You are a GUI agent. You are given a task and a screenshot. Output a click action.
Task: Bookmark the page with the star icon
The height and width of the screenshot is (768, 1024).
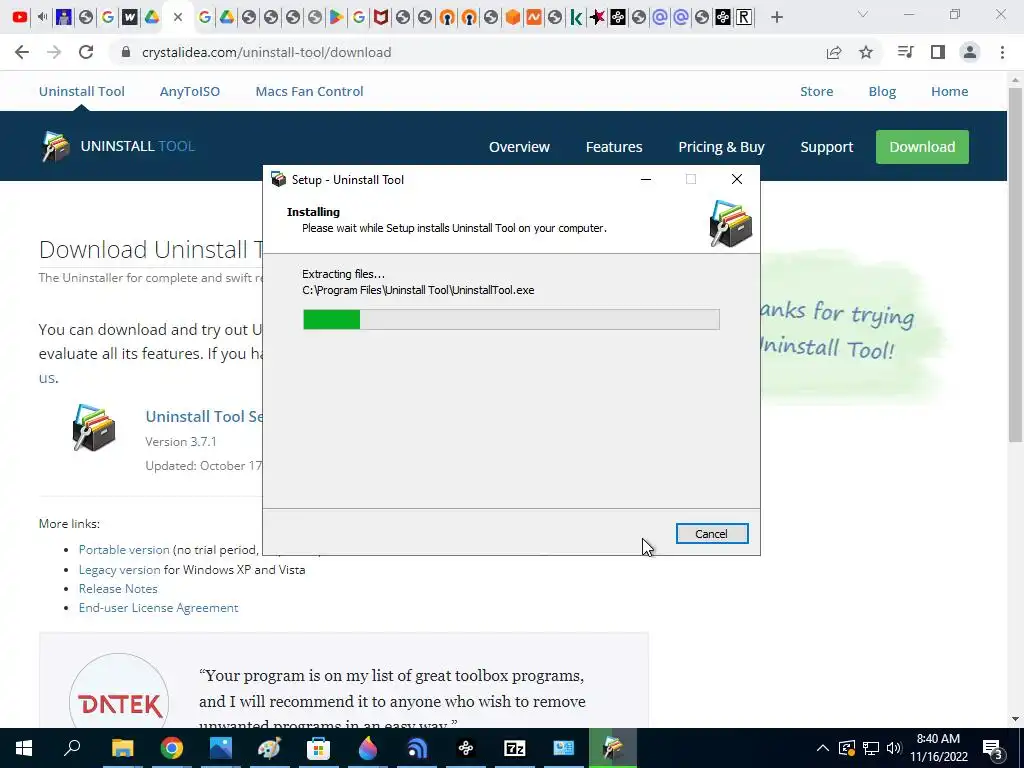[866, 52]
